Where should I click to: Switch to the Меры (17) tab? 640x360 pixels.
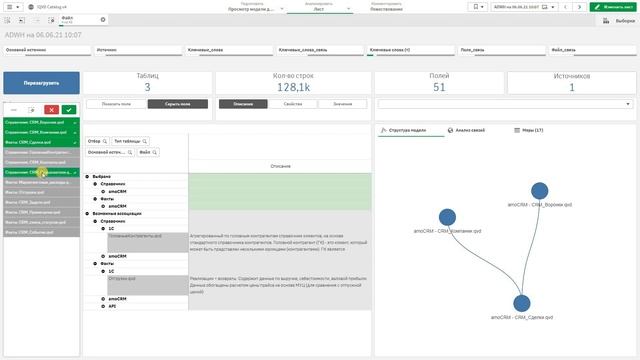coord(529,130)
